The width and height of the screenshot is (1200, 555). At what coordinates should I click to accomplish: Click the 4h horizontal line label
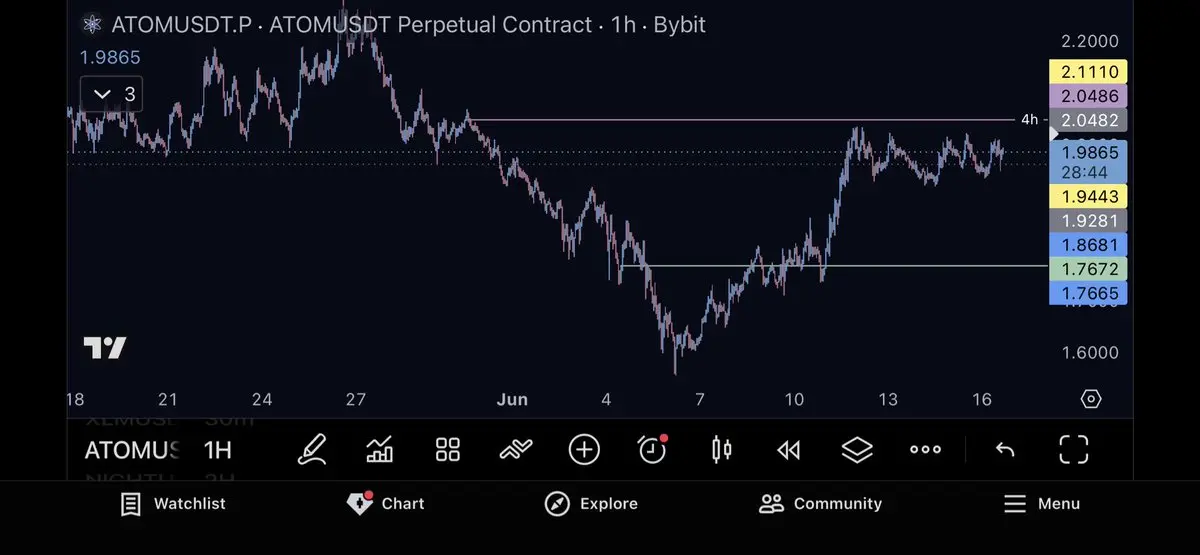point(1029,120)
